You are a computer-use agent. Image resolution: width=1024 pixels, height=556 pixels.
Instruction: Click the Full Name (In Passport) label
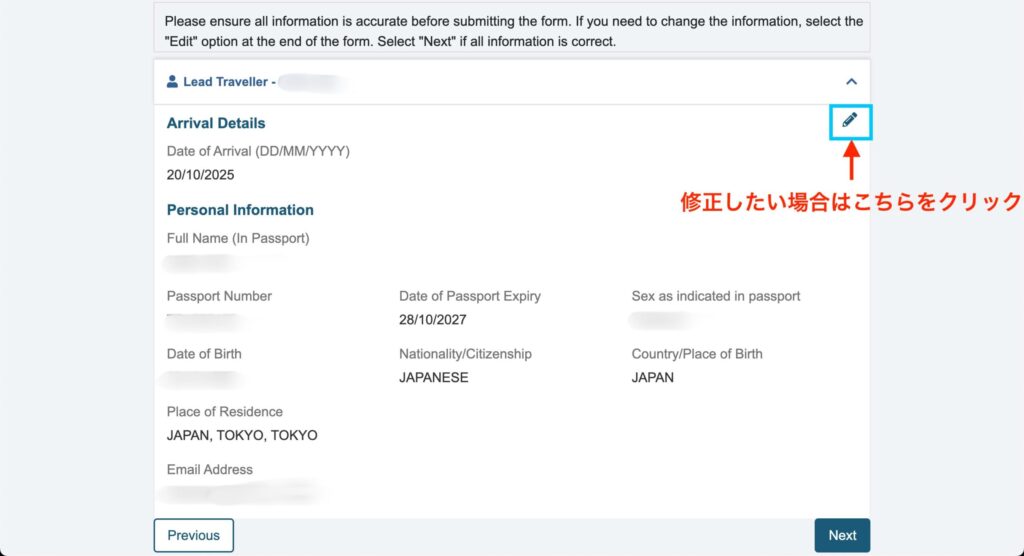pos(238,238)
